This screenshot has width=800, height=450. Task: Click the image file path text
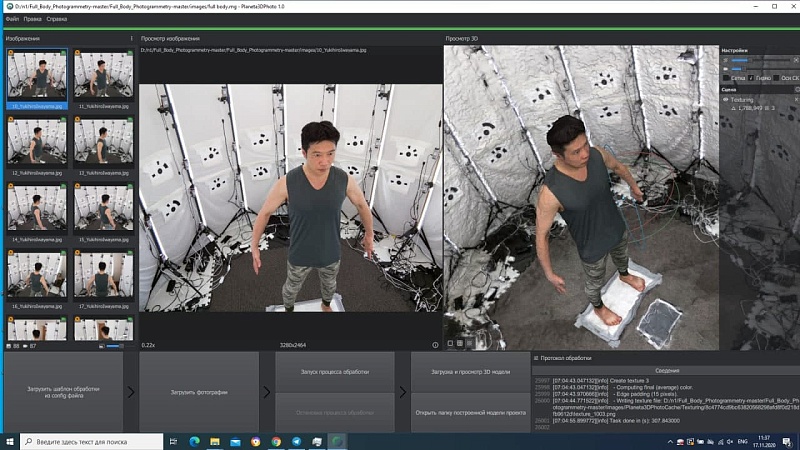click(254, 50)
